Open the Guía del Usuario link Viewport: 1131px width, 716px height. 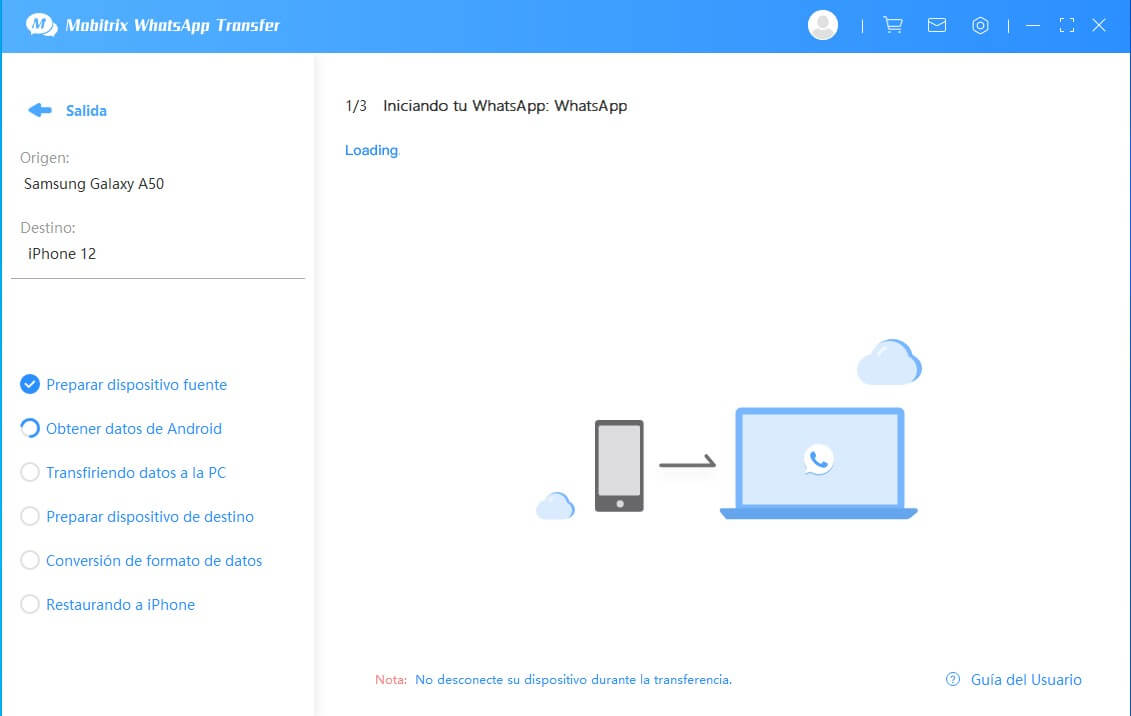(1026, 680)
